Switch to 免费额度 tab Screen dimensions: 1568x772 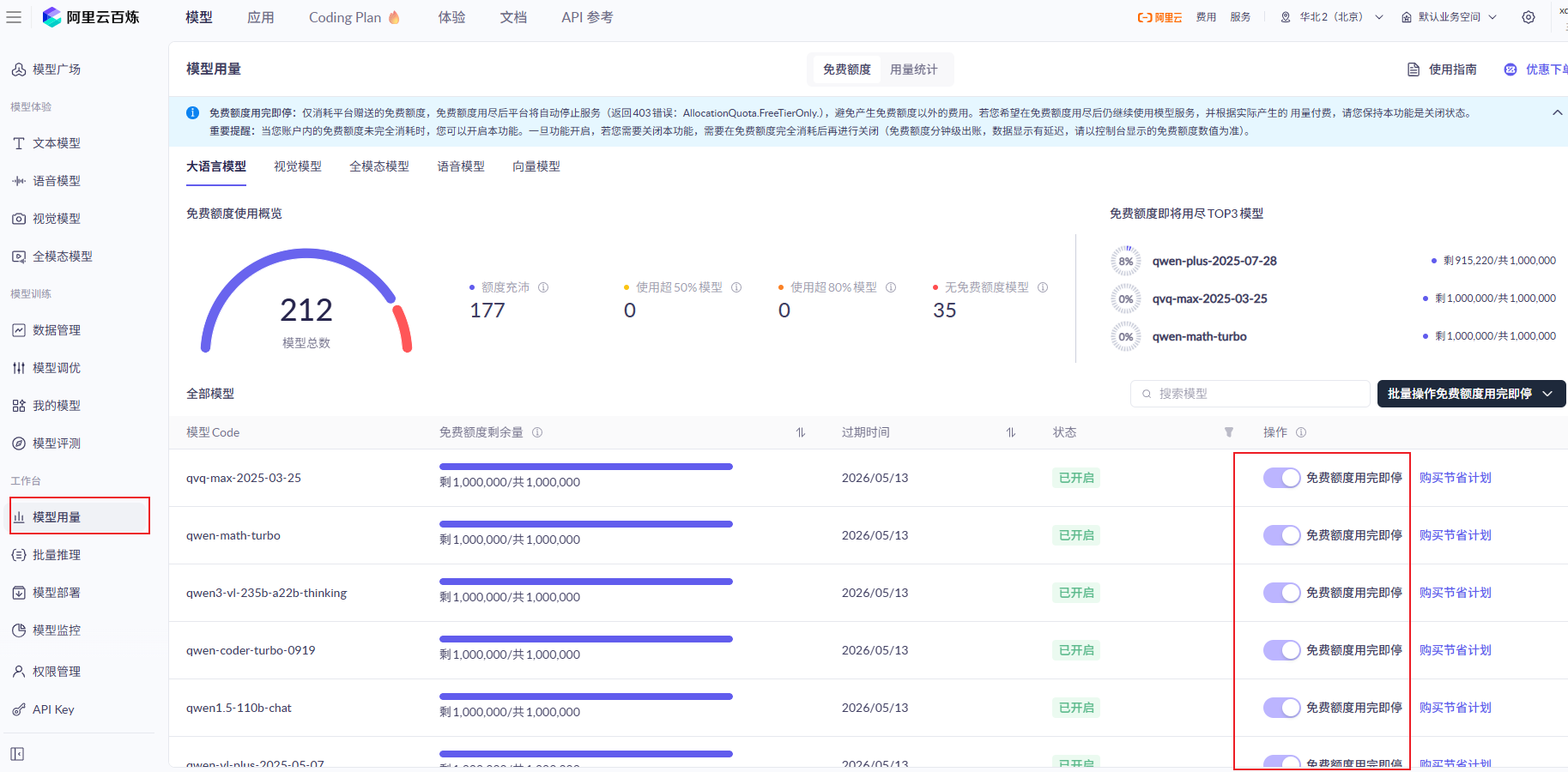847,69
